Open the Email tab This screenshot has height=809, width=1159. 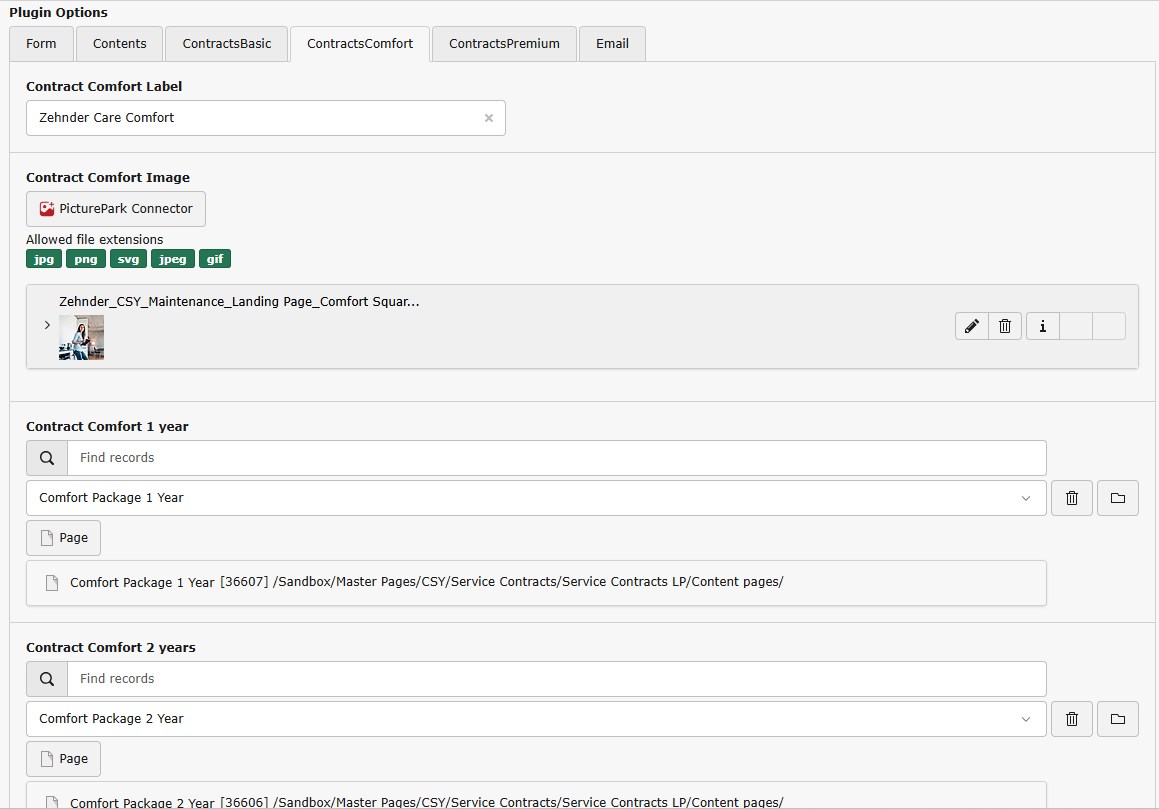(612, 44)
